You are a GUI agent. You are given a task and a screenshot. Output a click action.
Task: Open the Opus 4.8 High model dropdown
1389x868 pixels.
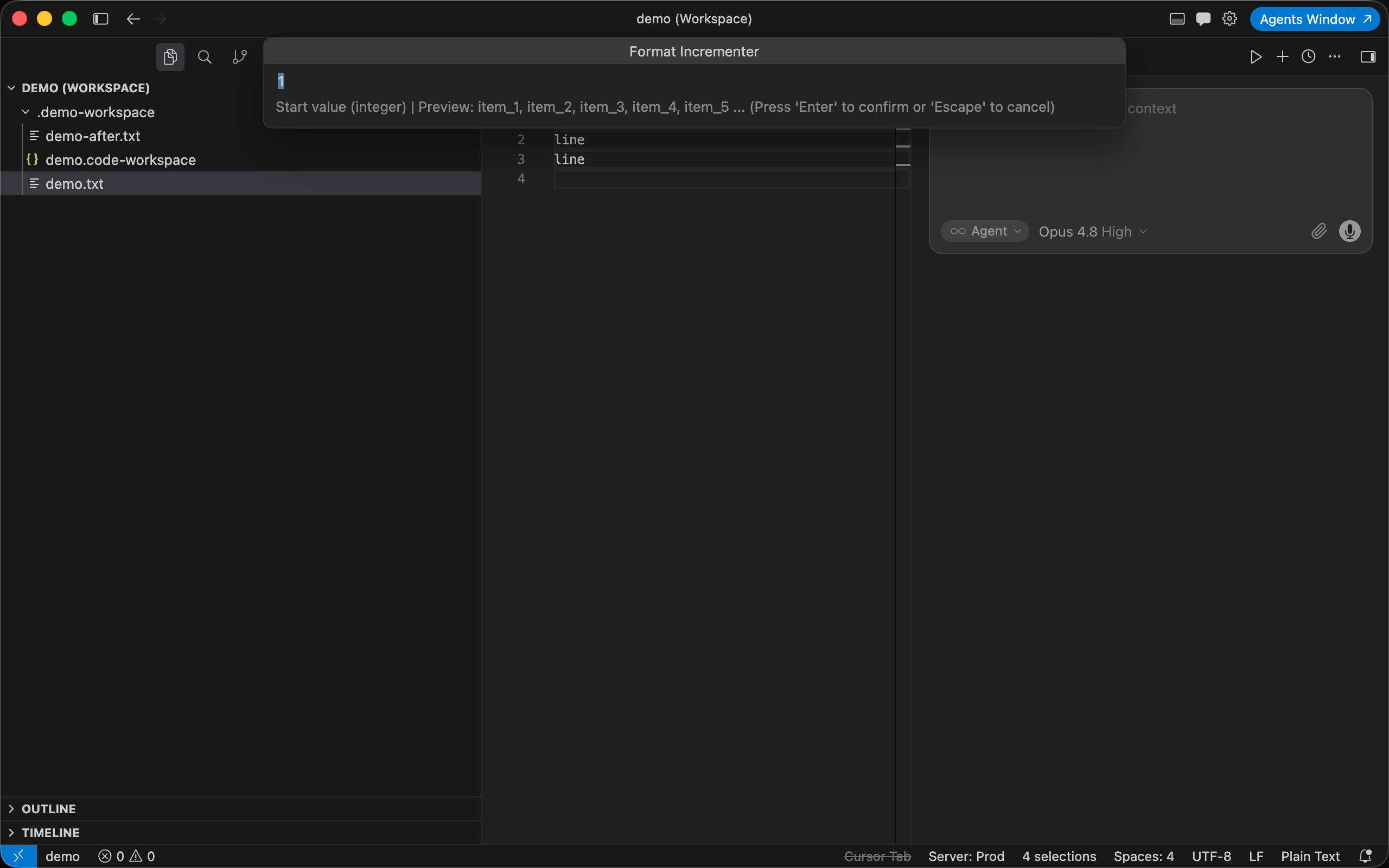click(x=1093, y=231)
